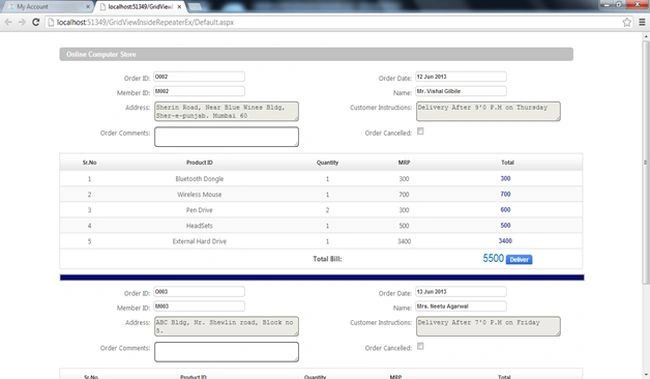Select the localhost:51349 GridView tab

click(x=140, y=7)
